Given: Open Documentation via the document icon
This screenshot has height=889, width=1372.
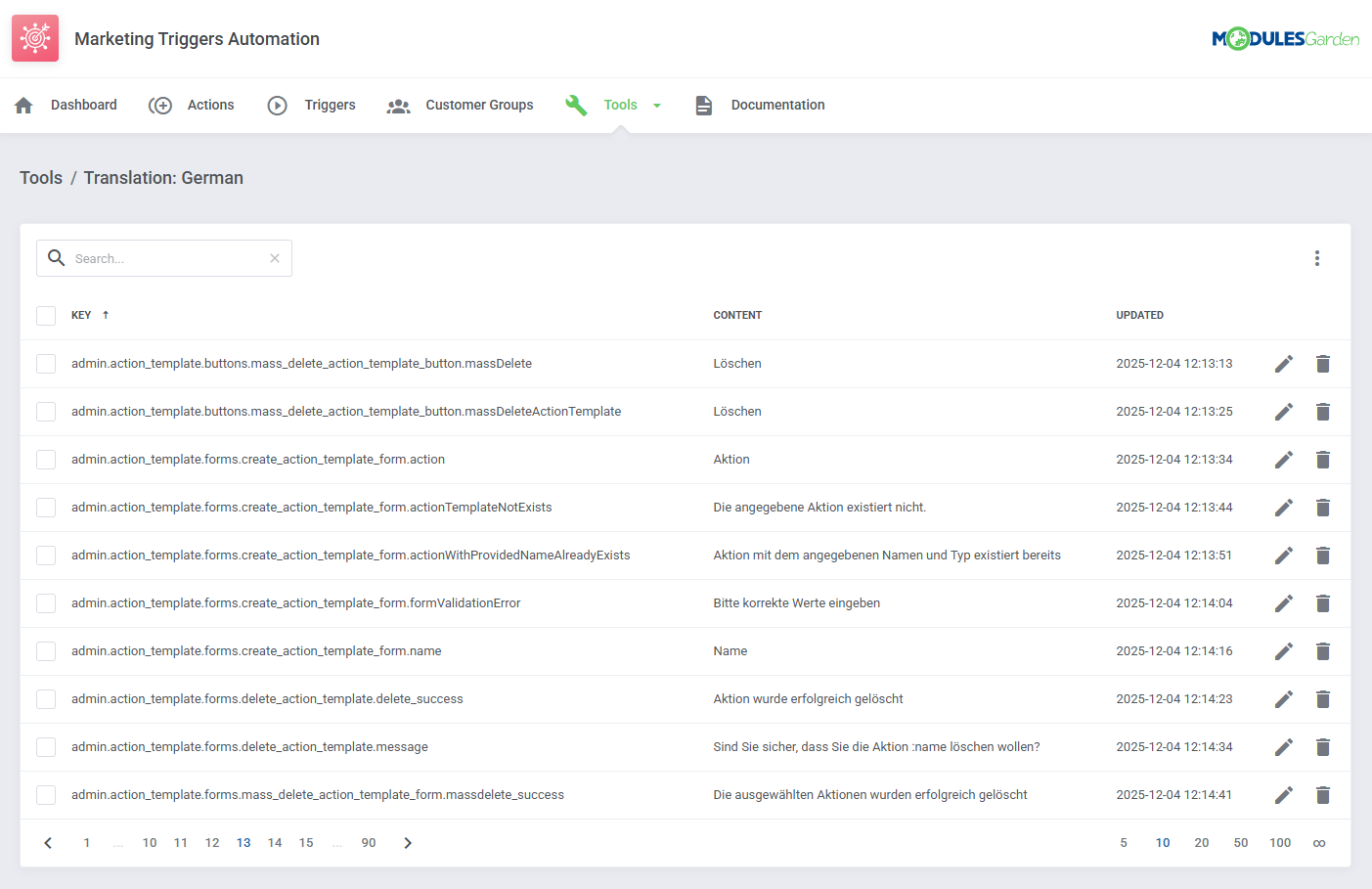Looking at the screenshot, I should click(704, 105).
